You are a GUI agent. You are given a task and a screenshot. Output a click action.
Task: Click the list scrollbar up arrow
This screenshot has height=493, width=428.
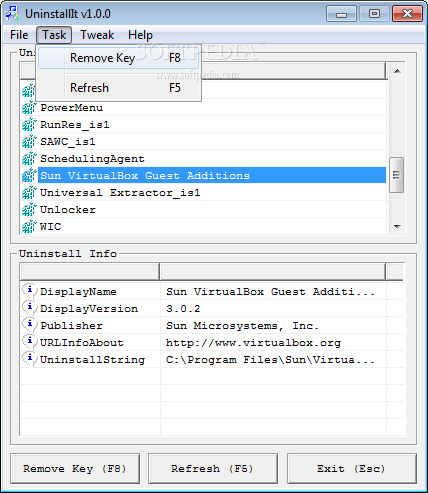point(397,71)
